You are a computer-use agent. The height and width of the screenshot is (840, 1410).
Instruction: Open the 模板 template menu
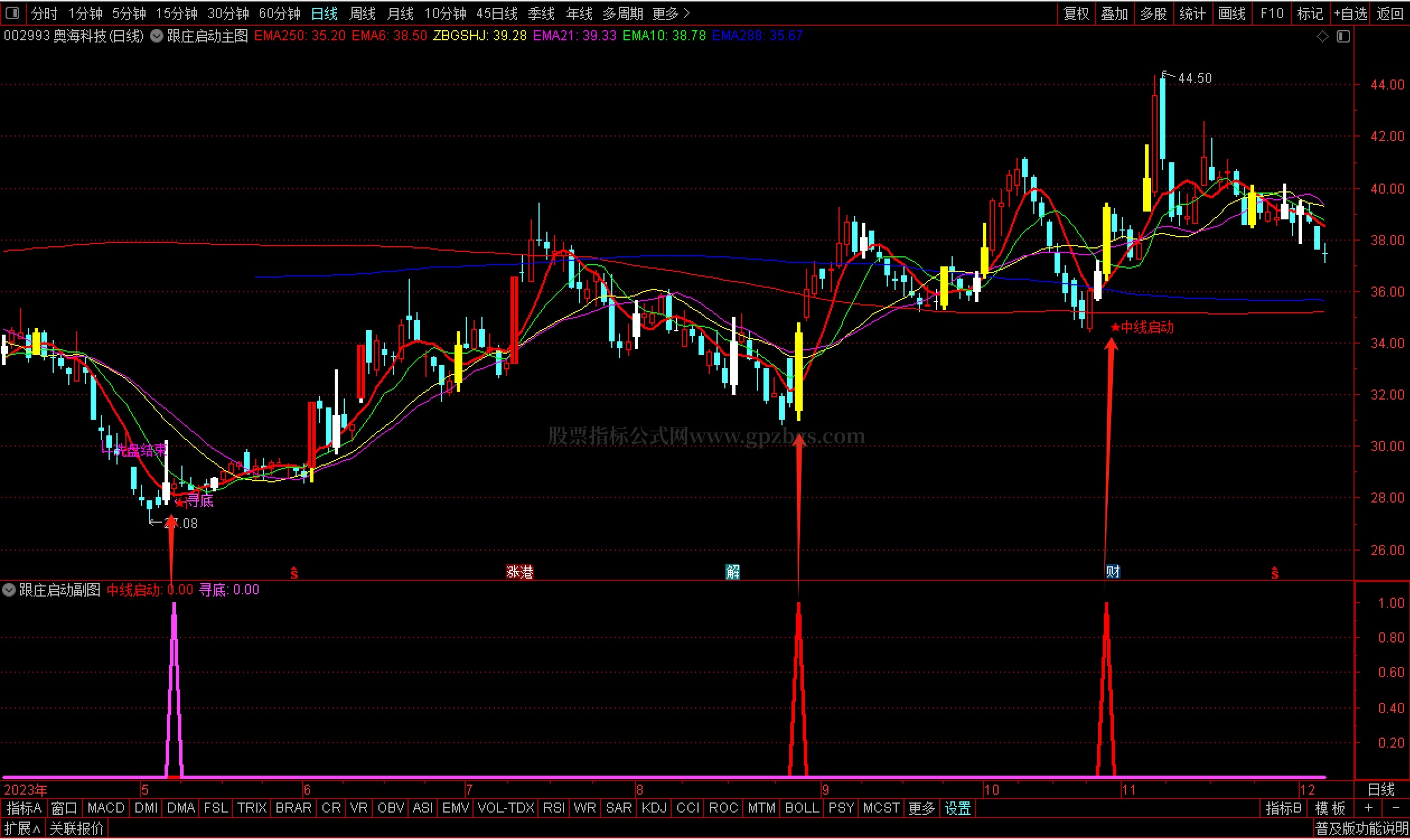pos(1330,809)
